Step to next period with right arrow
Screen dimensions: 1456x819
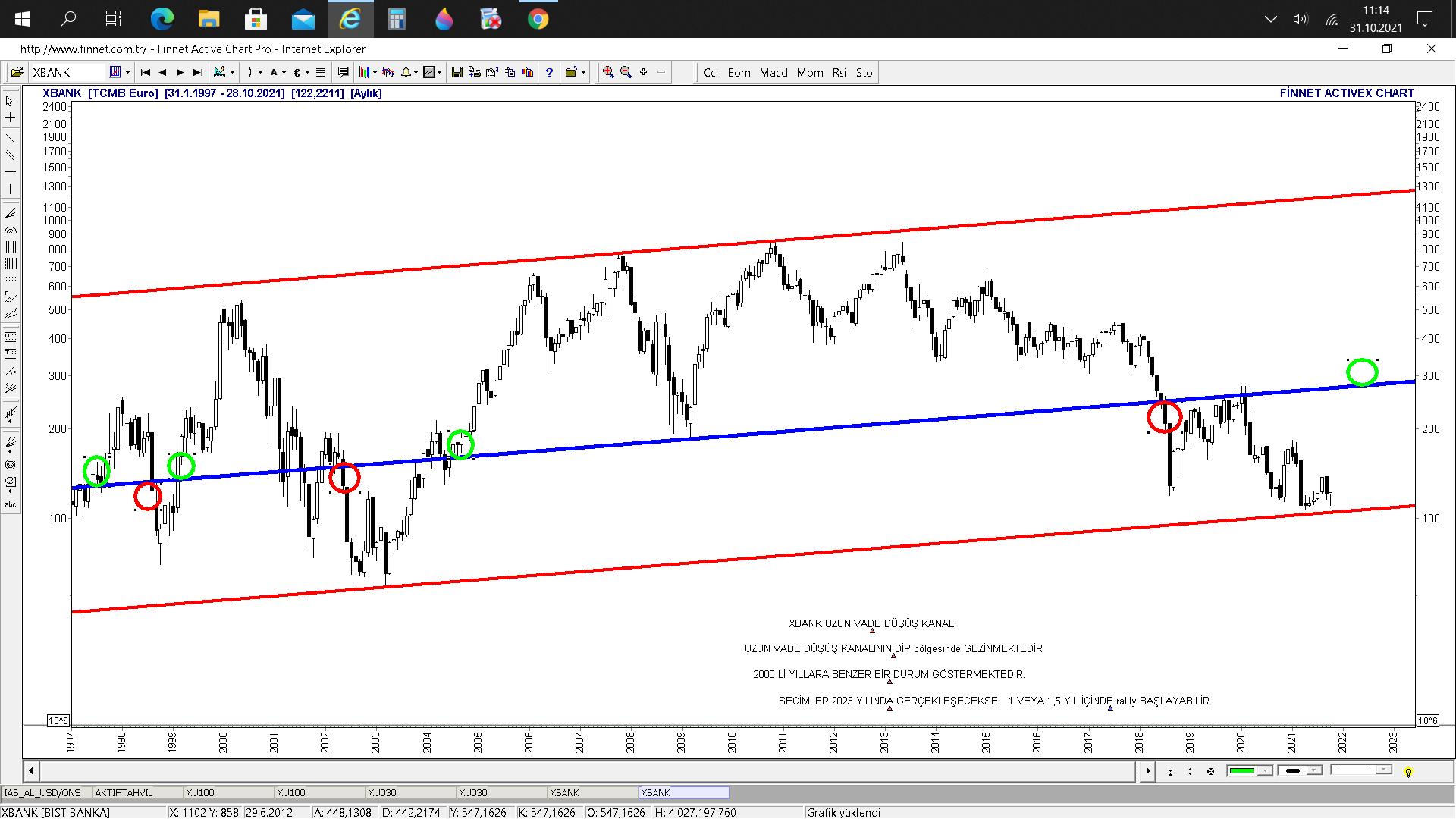(x=180, y=73)
